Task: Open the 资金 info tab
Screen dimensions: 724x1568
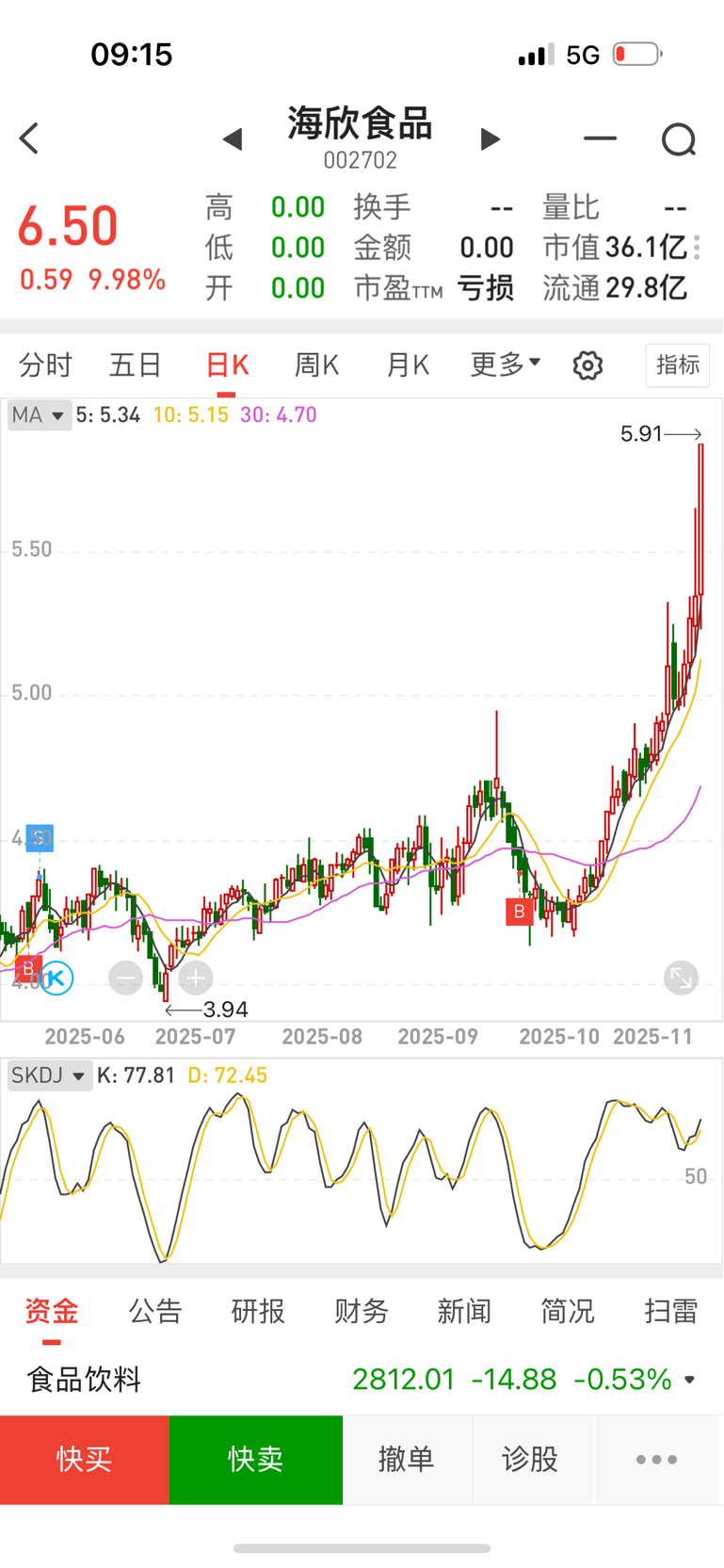Action: point(52,1311)
